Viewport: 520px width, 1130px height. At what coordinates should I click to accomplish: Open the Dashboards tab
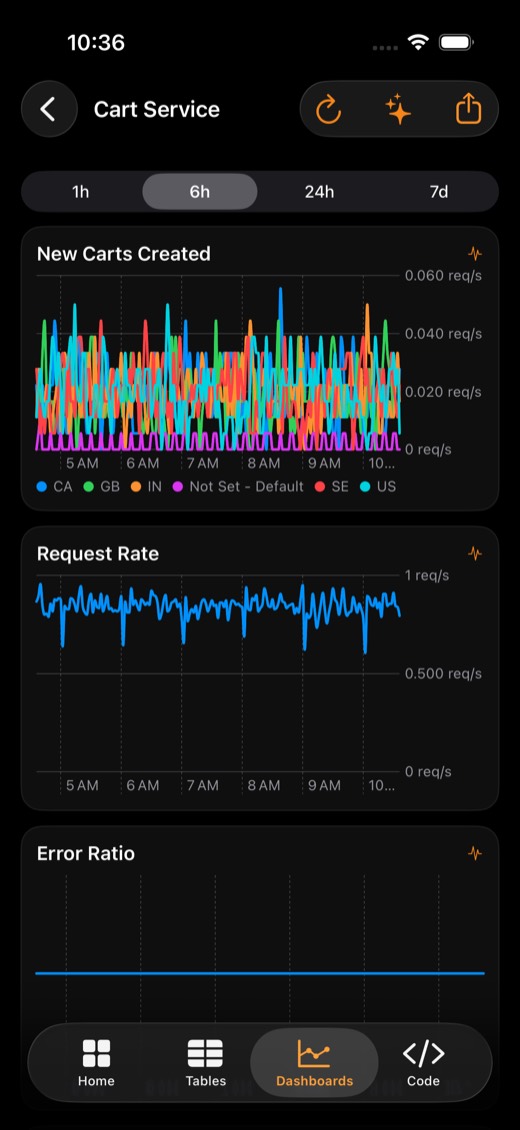pos(314,1063)
